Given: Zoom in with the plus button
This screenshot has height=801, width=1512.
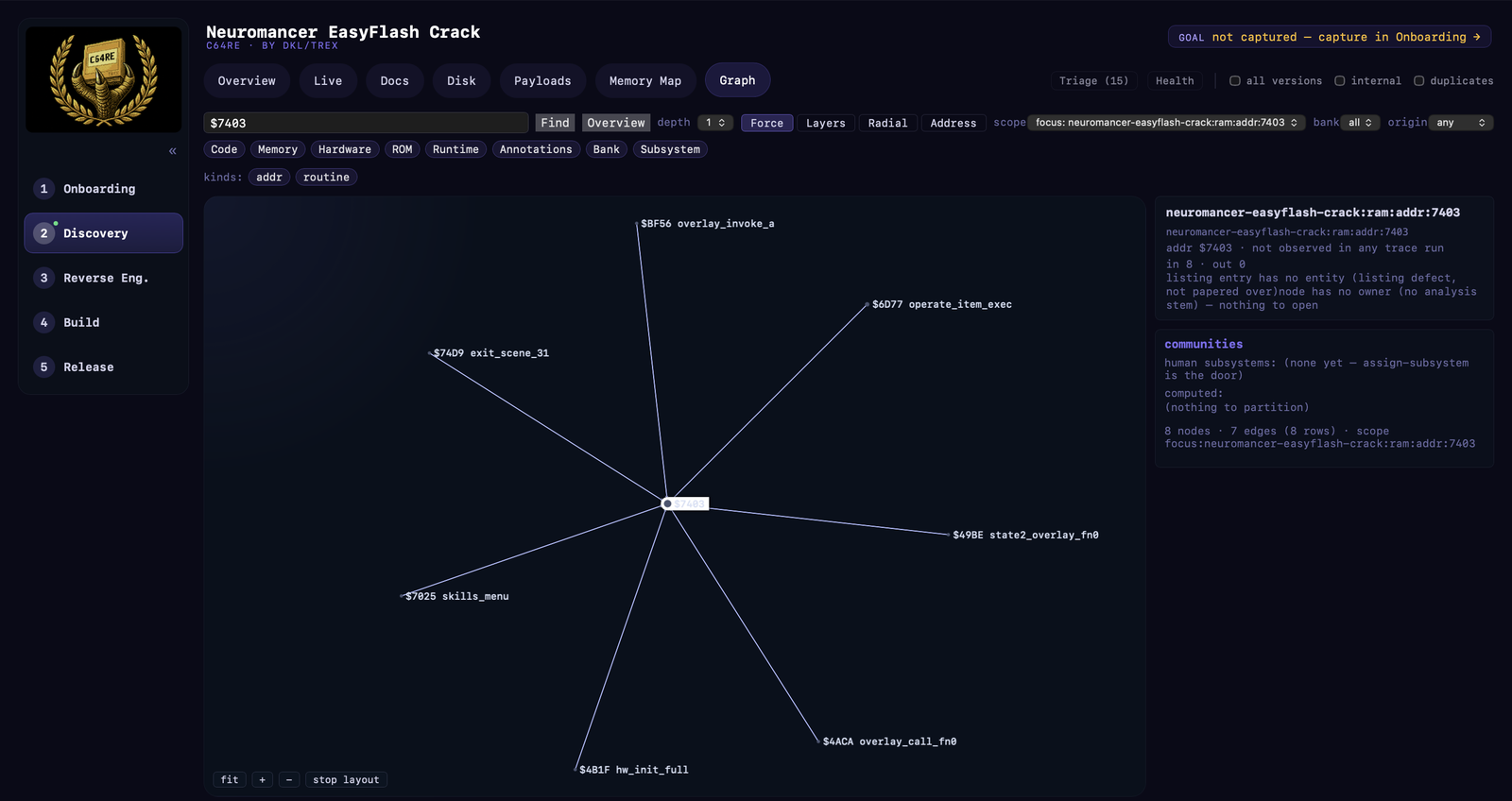Looking at the screenshot, I should pyautogui.click(x=263, y=780).
